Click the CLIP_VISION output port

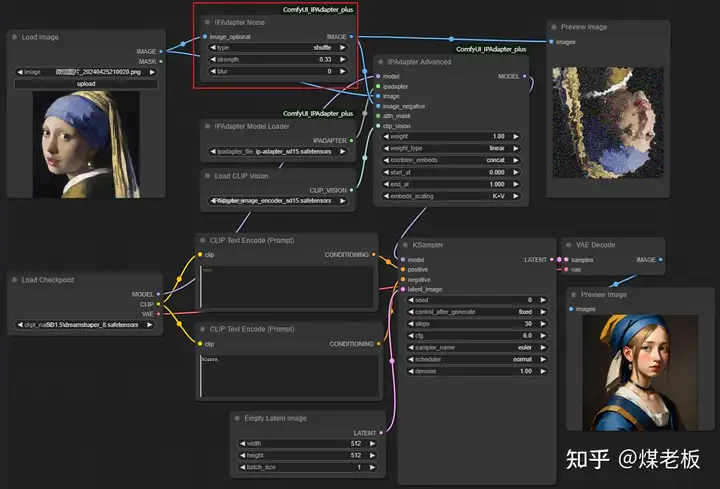(351, 190)
